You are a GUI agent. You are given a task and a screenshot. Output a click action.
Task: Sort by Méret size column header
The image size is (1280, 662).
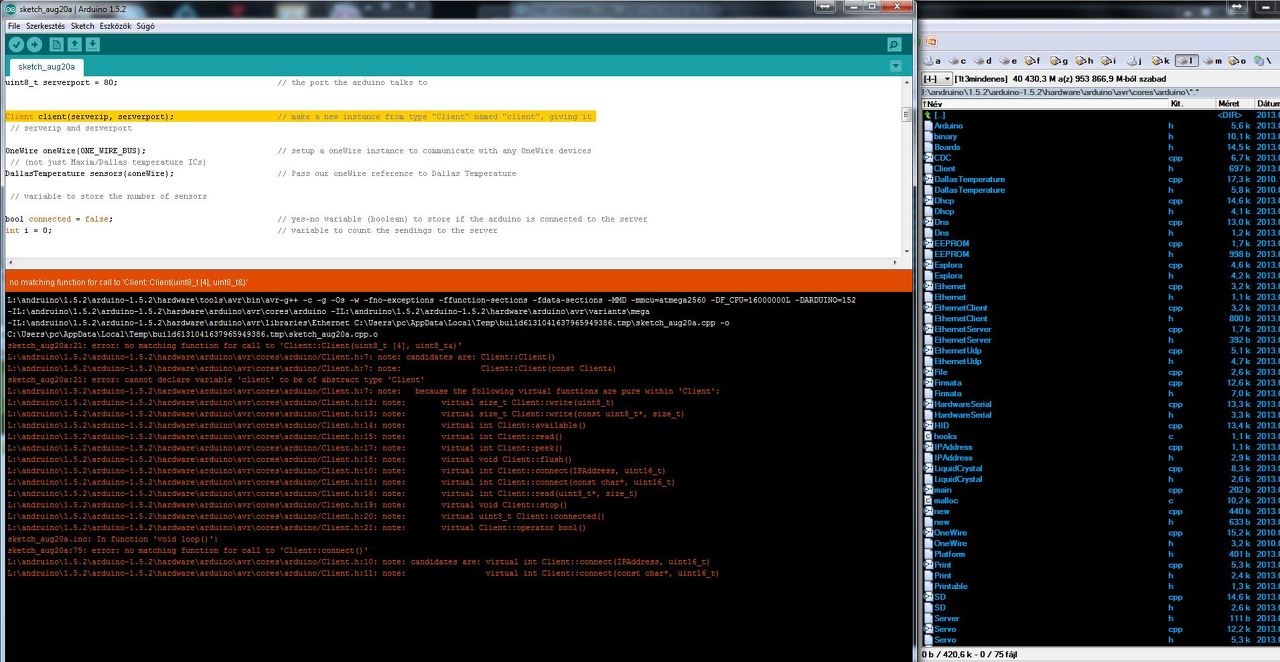pyautogui.click(x=1234, y=103)
